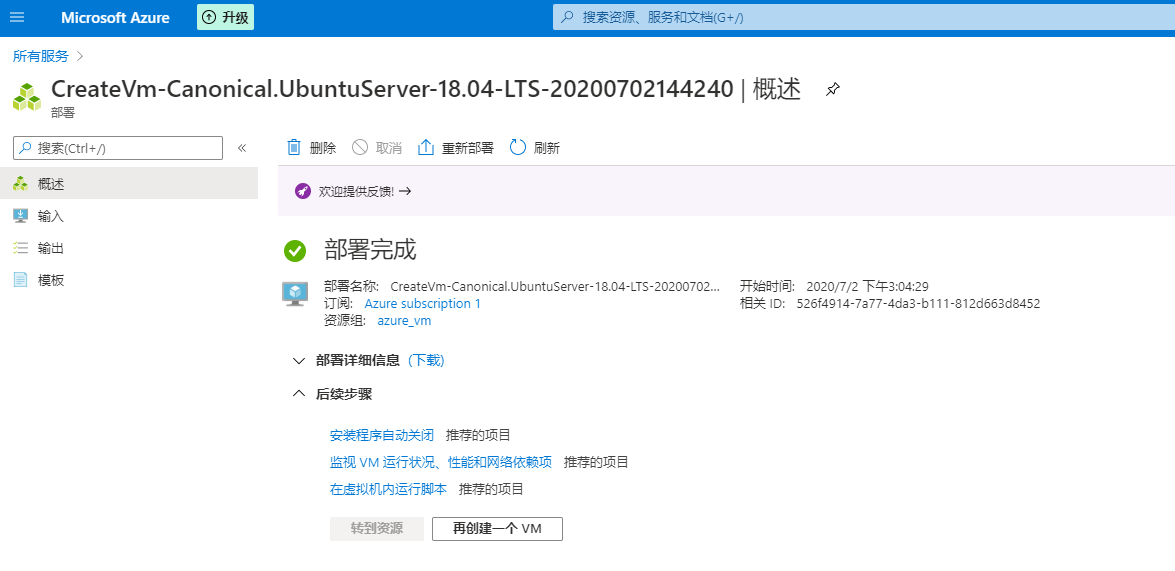Image resolution: width=1175 pixels, height=571 pixels.
Task: Collapse the sidebar with double chevron
Action: (242, 148)
